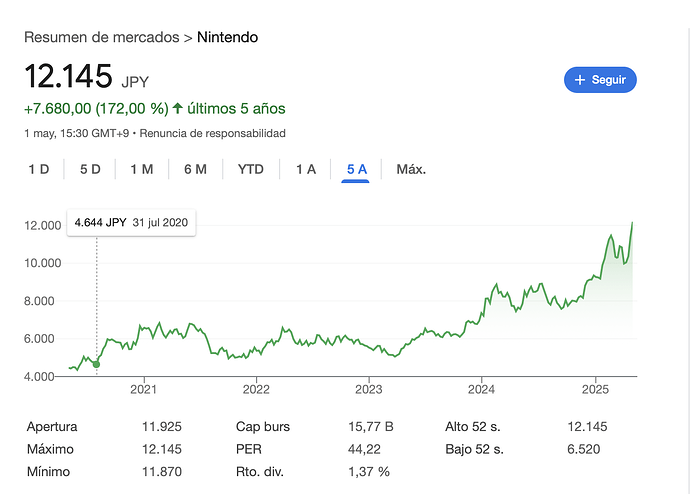The width and height of the screenshot is (690, 494).
Task: Switch to the 6 M range tab
Action: click(195, 169)
